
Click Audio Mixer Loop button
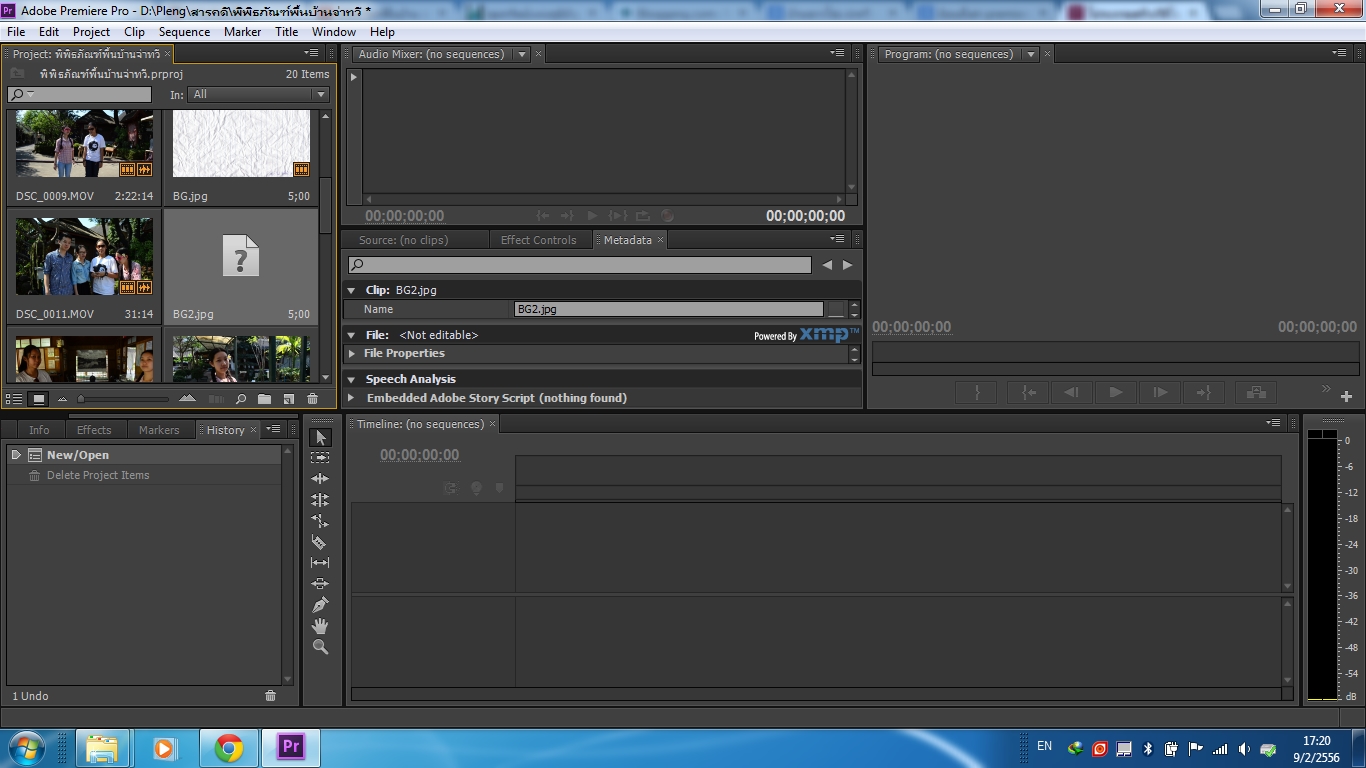click(642, 216)
